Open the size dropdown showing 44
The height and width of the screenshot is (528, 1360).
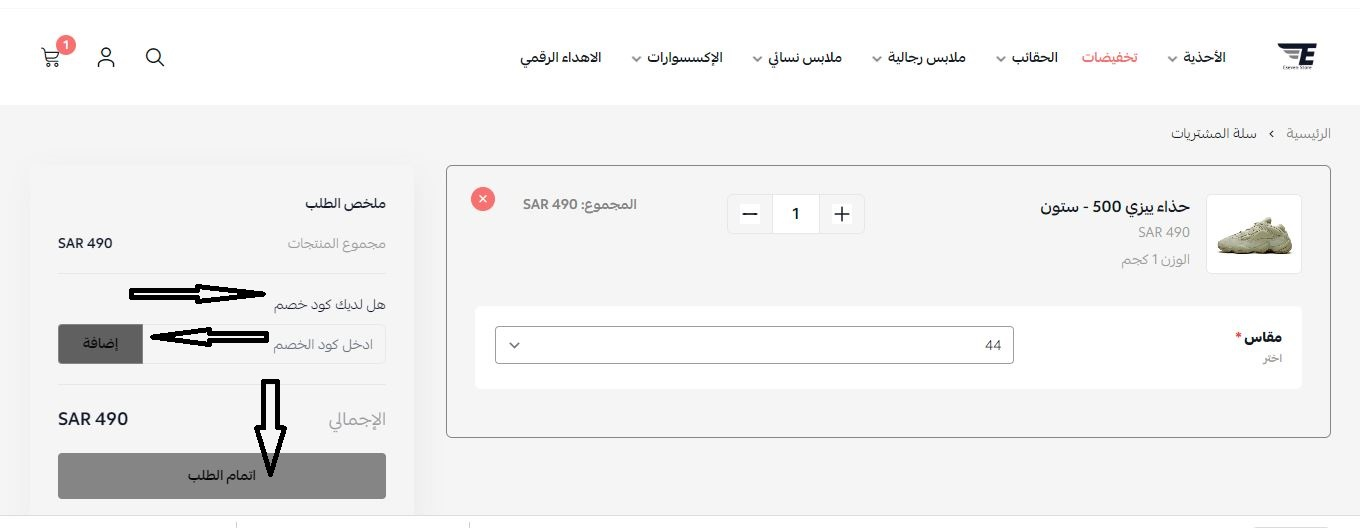click(x=754, y=345)
